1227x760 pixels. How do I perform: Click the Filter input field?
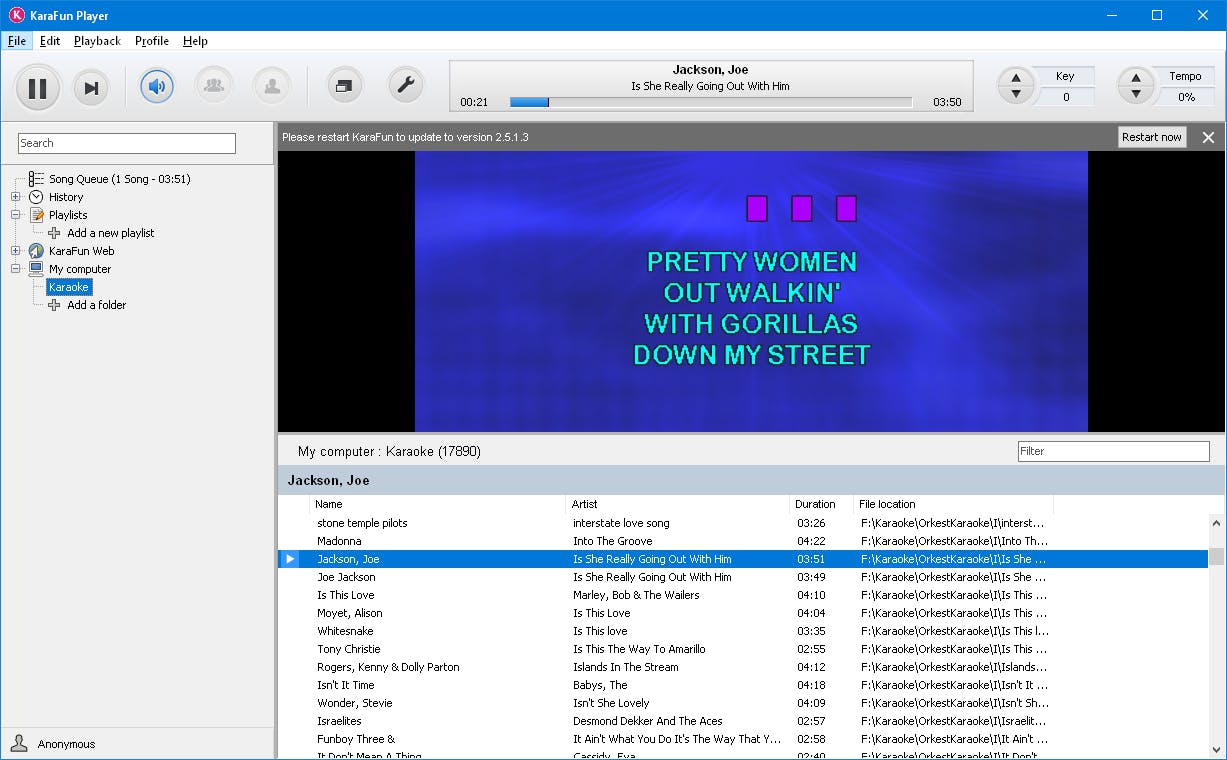tap(1112, 451)
